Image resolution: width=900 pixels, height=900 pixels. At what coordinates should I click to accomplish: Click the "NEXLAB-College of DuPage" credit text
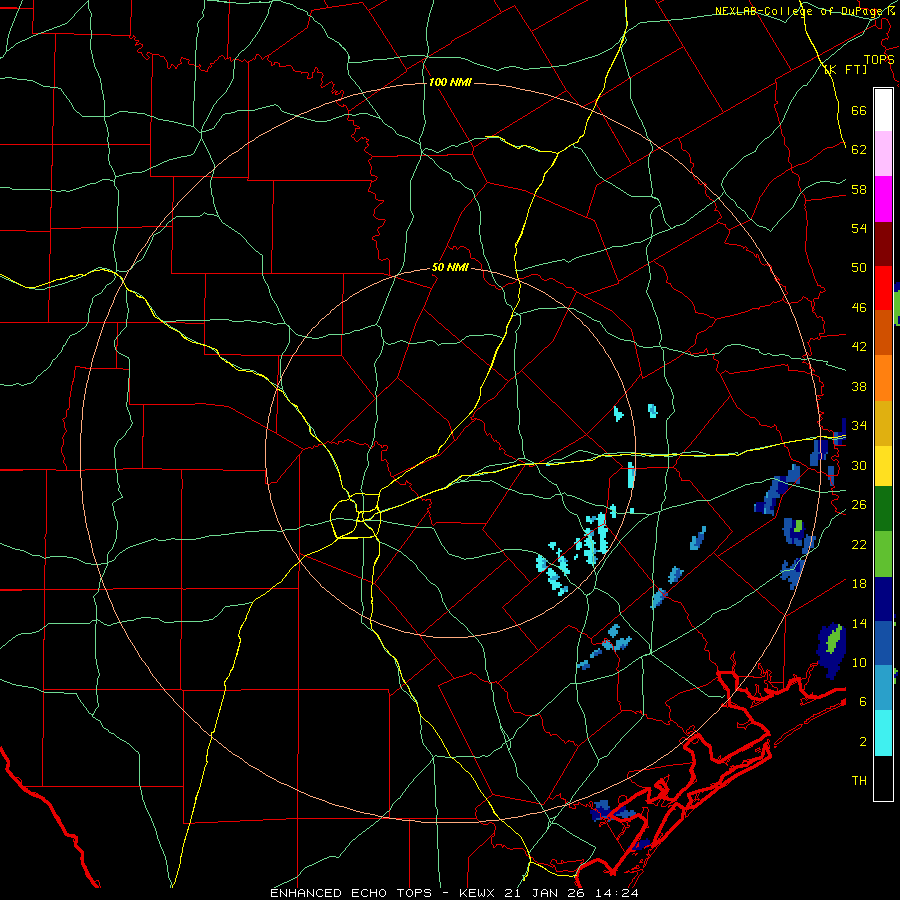click(x=798, y=11)
